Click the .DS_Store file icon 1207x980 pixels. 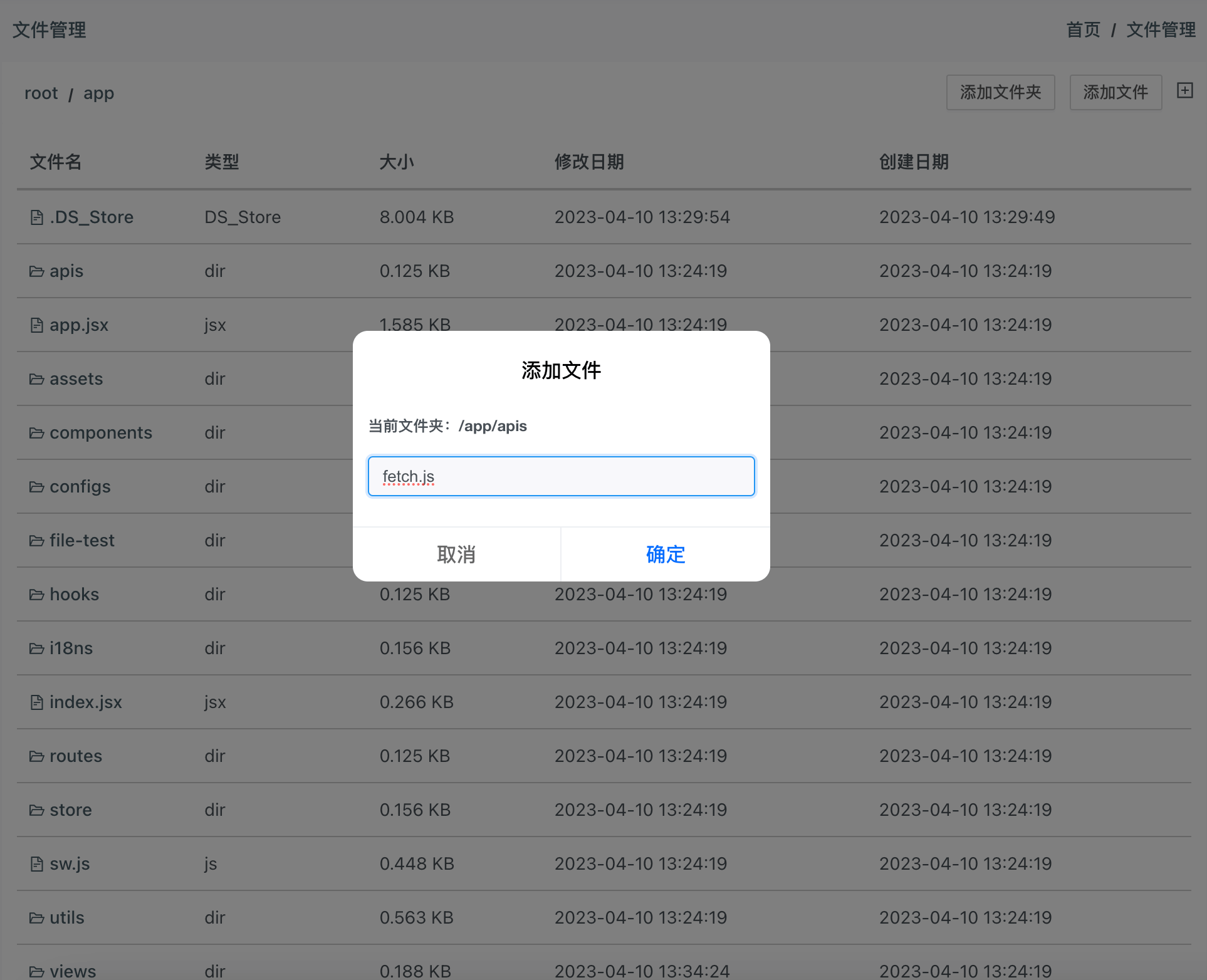[x=37, y=217]
